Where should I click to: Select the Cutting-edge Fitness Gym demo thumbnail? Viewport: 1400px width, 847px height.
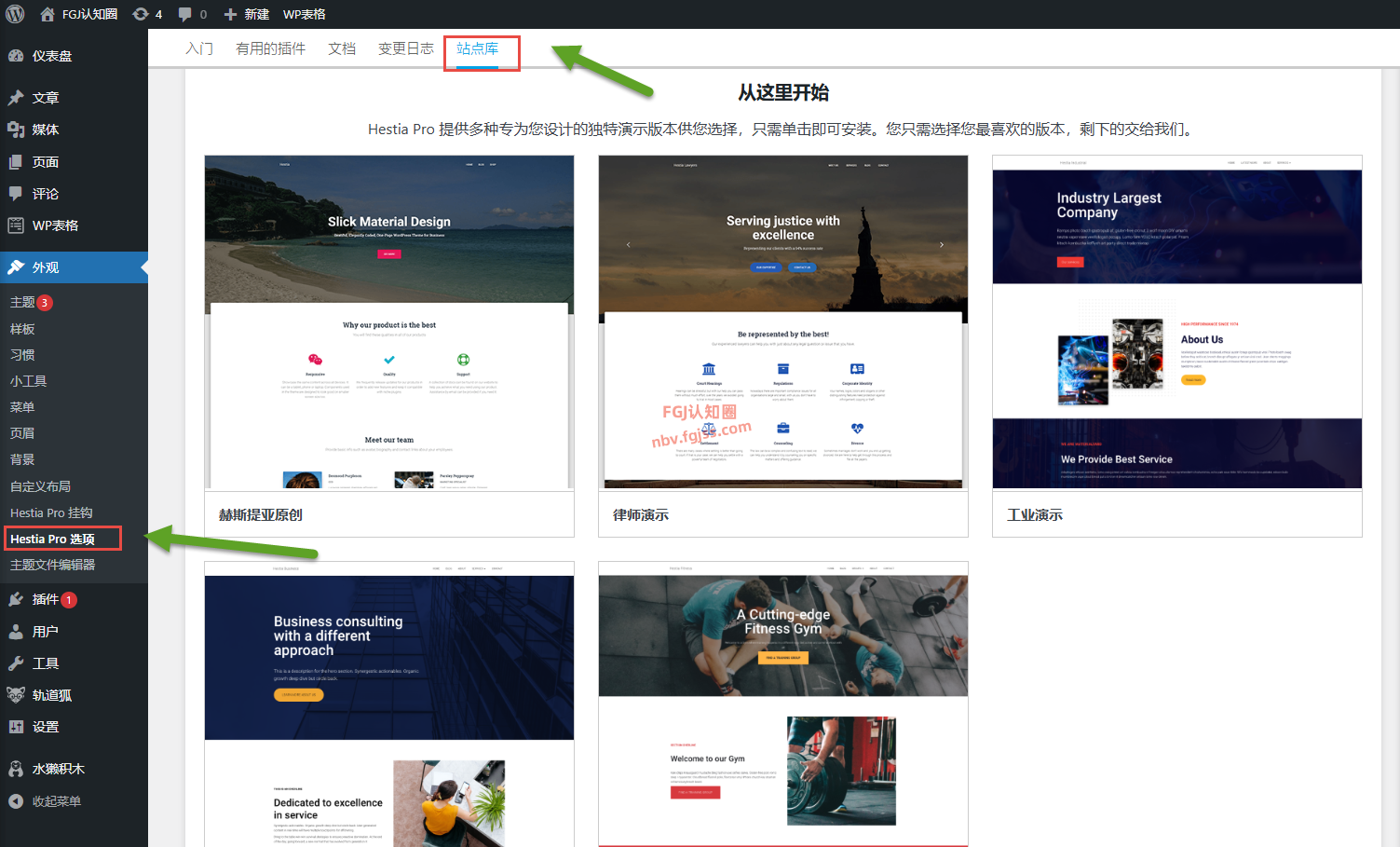783,704
